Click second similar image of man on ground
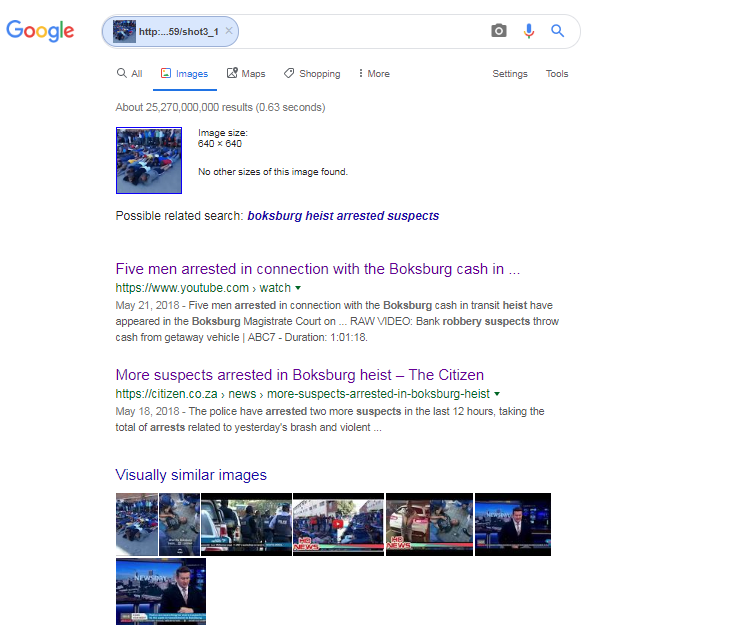The image size is (731, 632). pyautogui.click(x=179, y=524)
